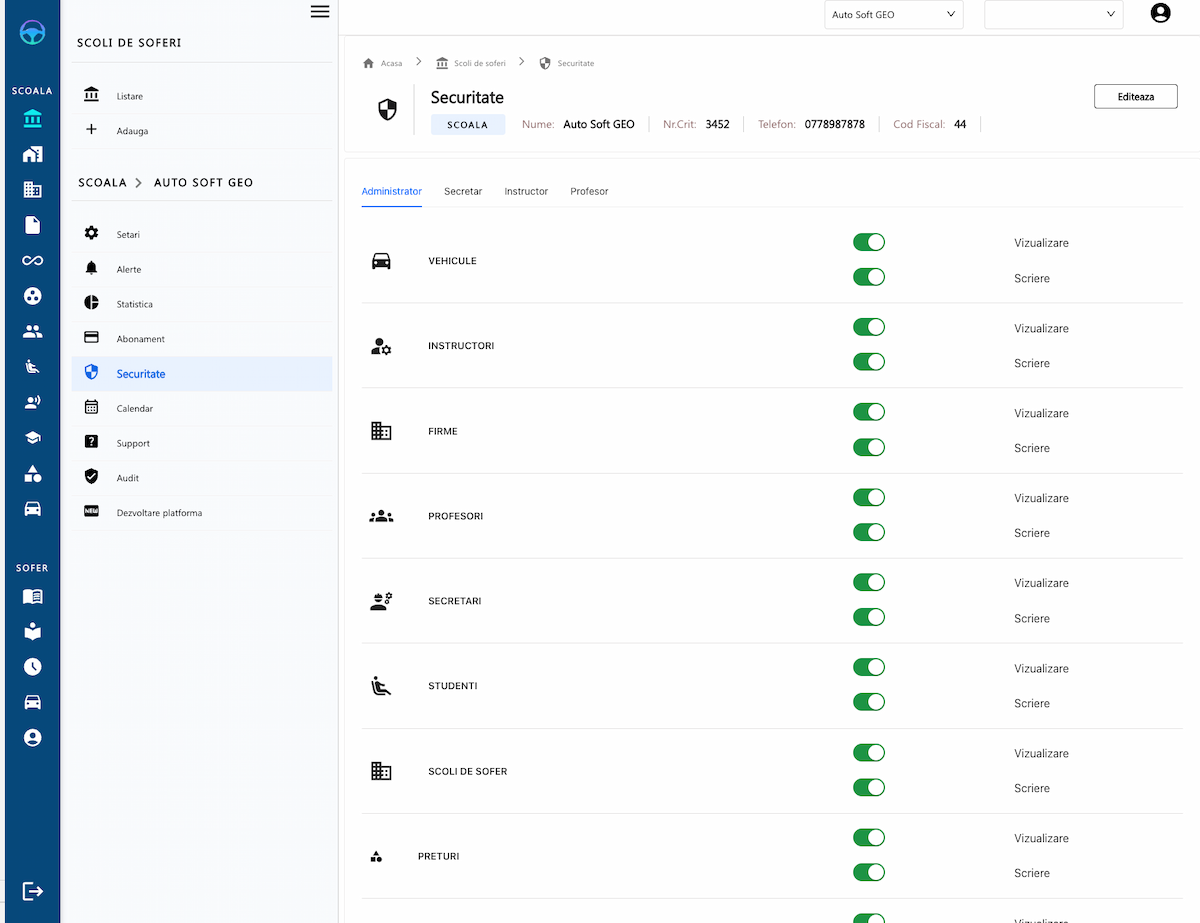Click the open book icon under Sofer
The height and width of the screenshot is (923, 1200).
(32, 597)
